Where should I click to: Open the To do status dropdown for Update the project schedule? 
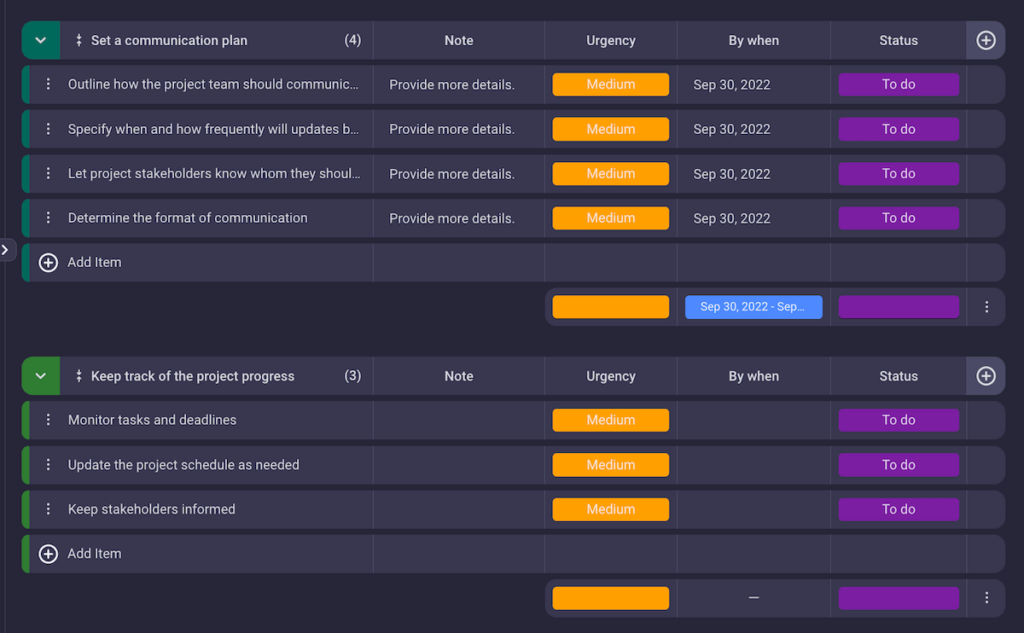pos(898,464)
